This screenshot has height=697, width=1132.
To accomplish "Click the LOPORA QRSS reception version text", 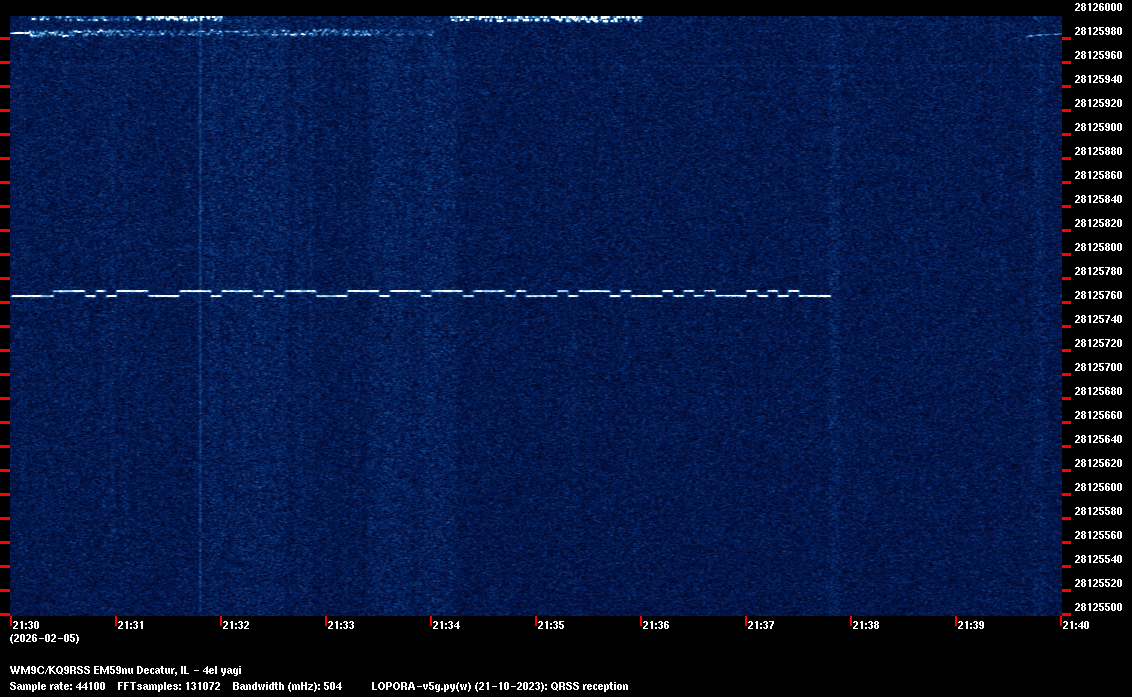I will click(499, 686).
